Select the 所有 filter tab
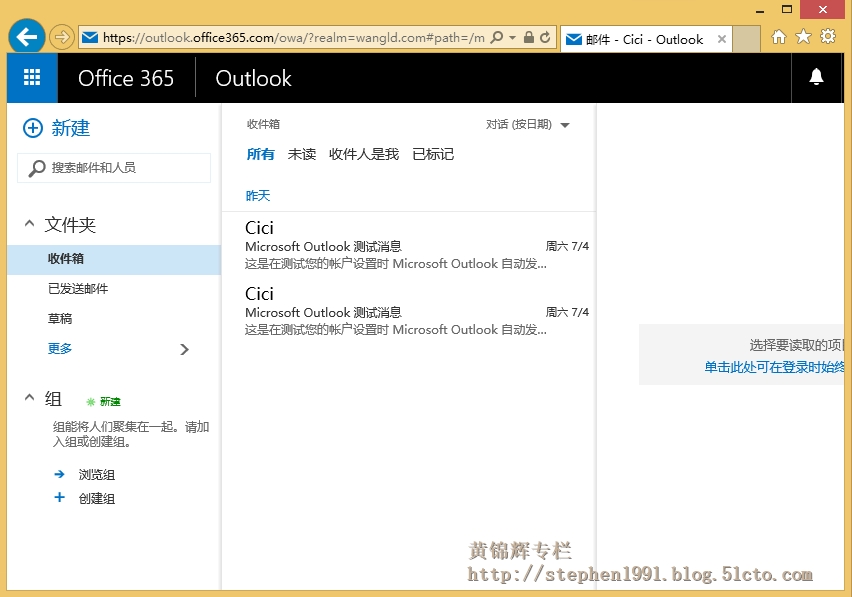 click(261, 154)
